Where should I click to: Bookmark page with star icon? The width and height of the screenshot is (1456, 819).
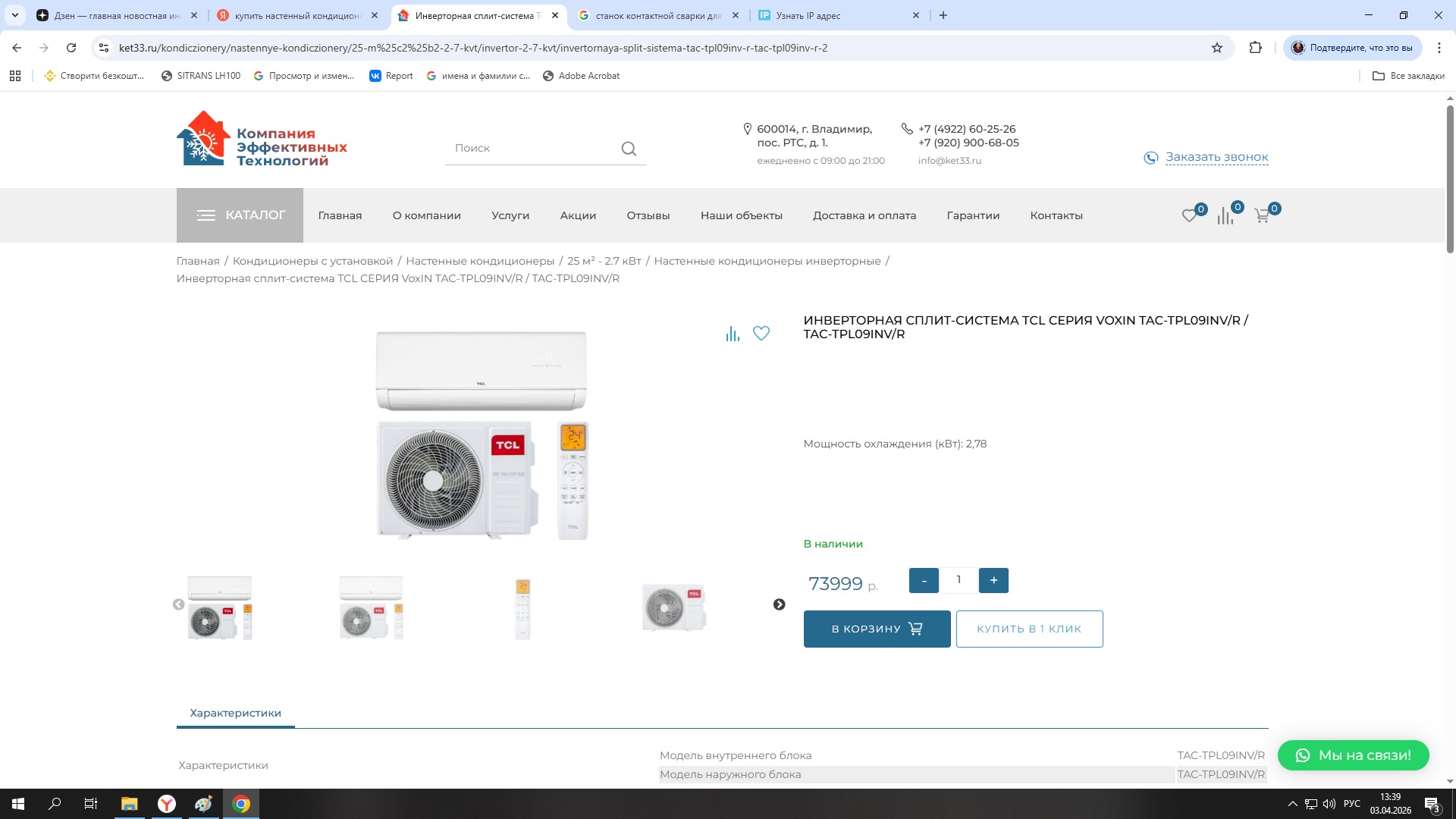[x=1217, y=48]
